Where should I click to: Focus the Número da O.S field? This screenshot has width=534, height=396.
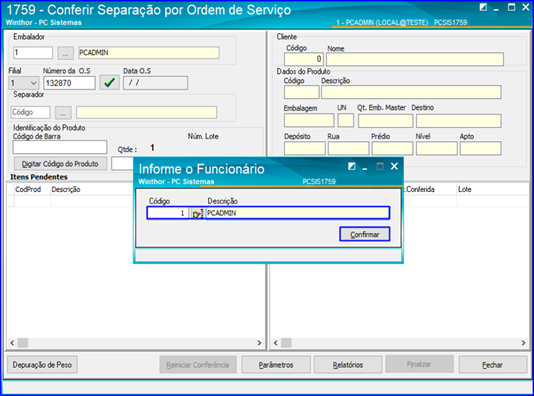tap(69, 83)
